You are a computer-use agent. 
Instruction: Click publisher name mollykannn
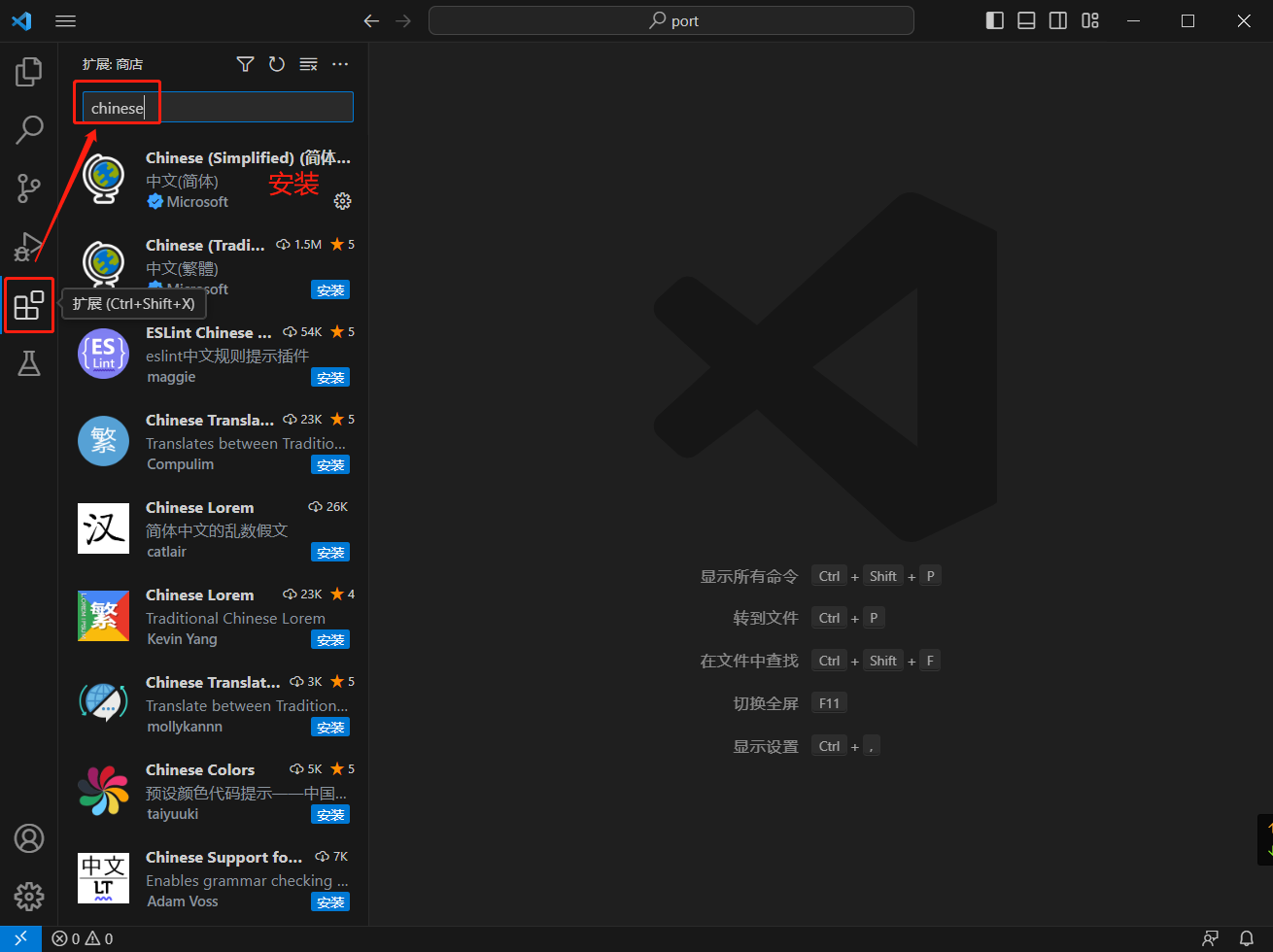click(185, 727)
